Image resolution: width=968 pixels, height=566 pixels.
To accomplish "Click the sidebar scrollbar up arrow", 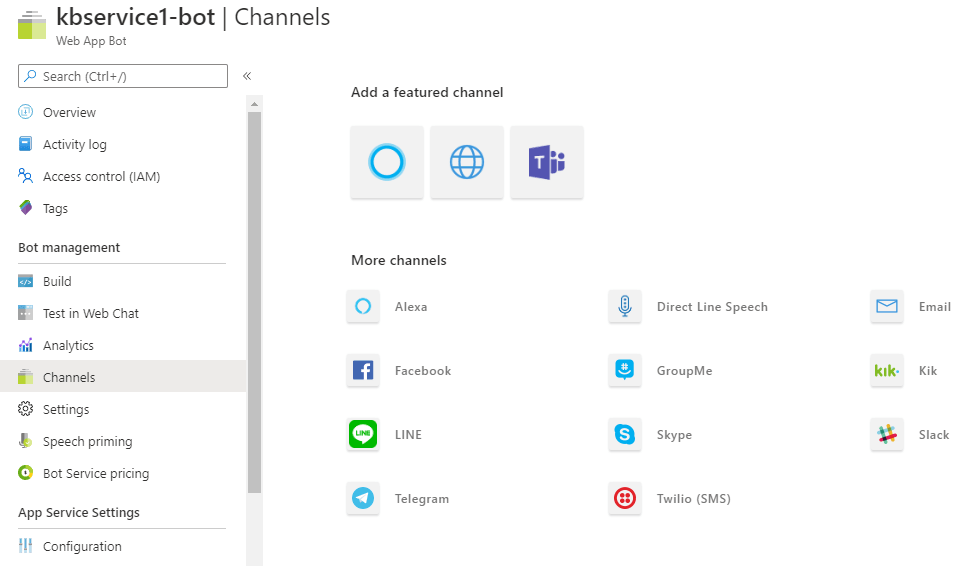I will pyautogui.click(x=254, y=104).
